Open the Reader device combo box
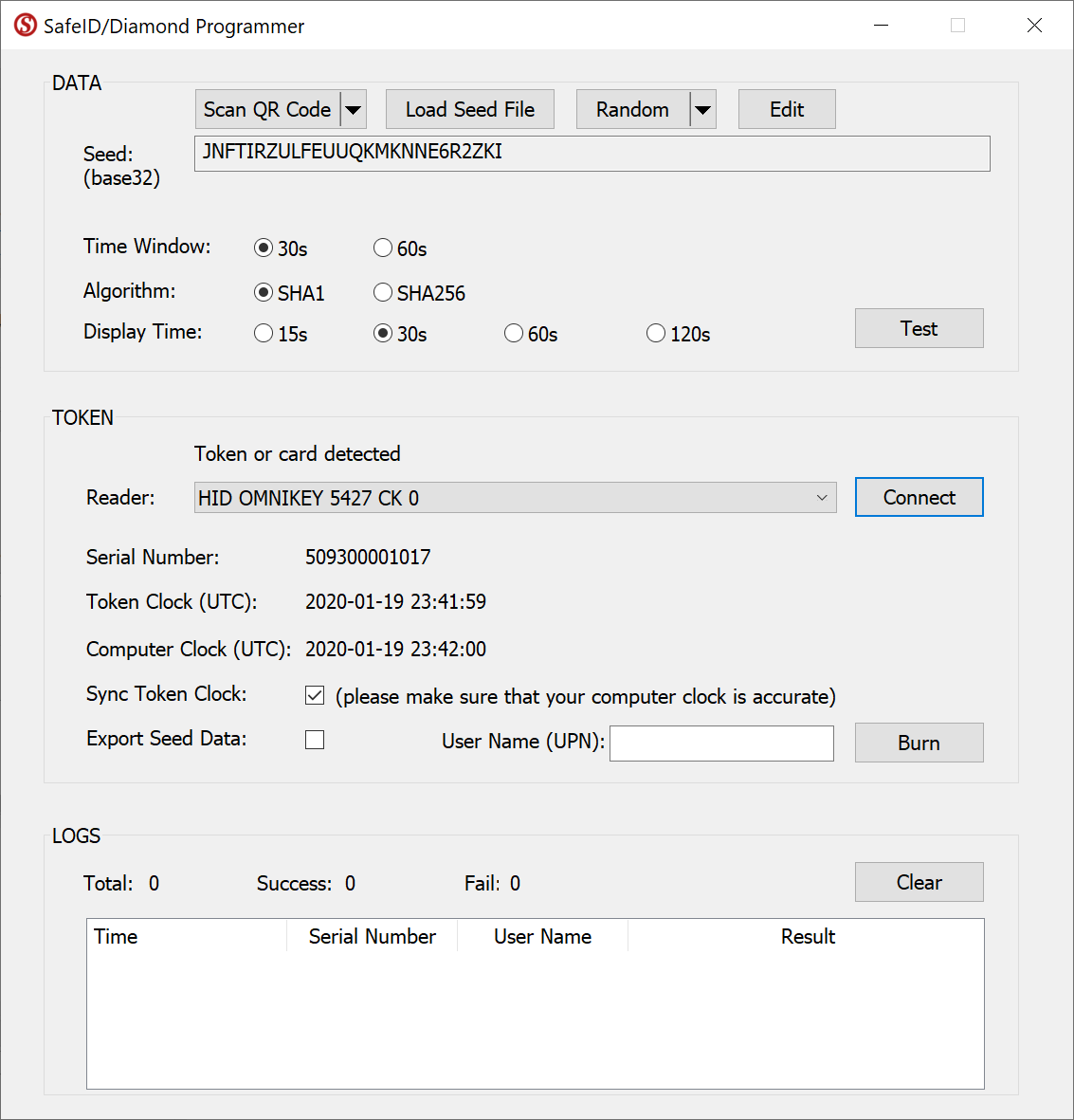Image resolution: width=1074 pixels, height=1120 pixels. click(515, 498)
